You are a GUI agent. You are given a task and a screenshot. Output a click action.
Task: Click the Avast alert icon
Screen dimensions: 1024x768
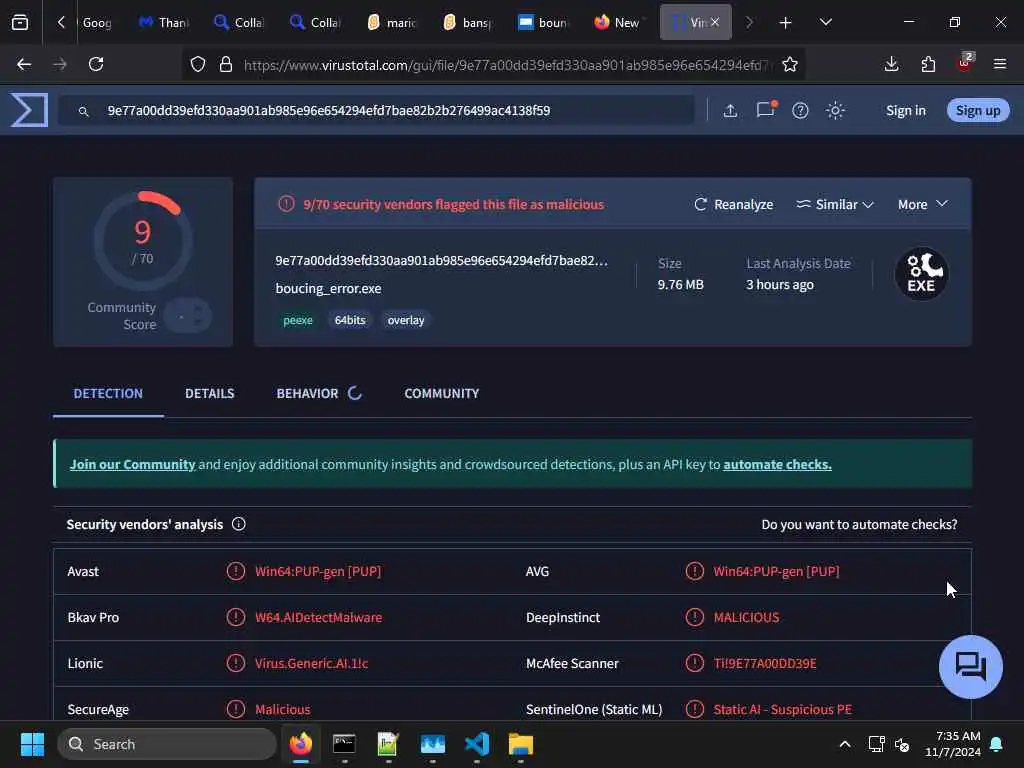tap(236, 571)
